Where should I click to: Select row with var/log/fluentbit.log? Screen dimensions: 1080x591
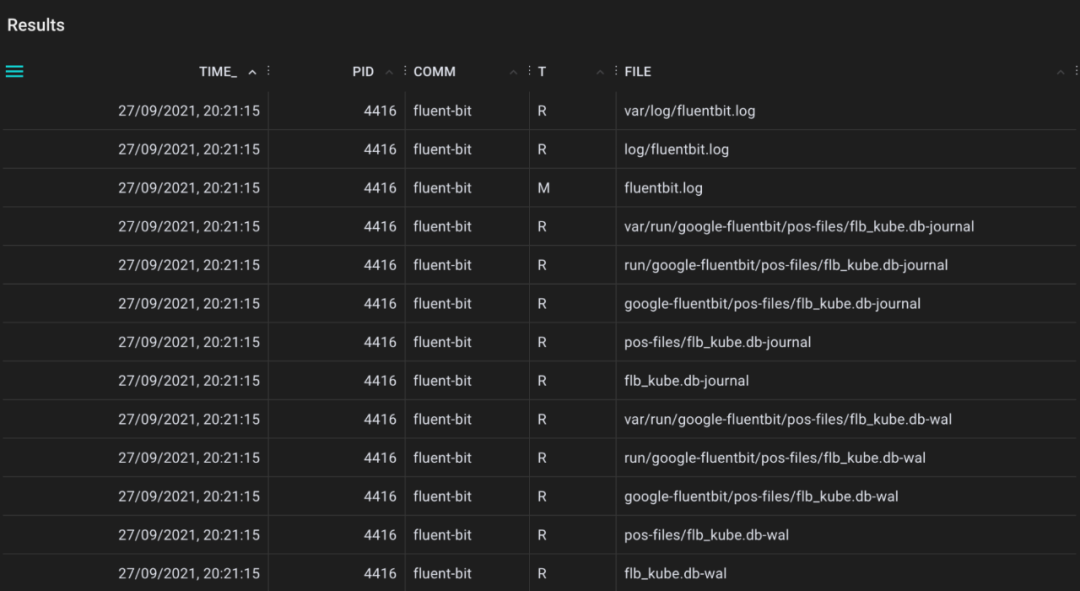[x=540, y=111]
